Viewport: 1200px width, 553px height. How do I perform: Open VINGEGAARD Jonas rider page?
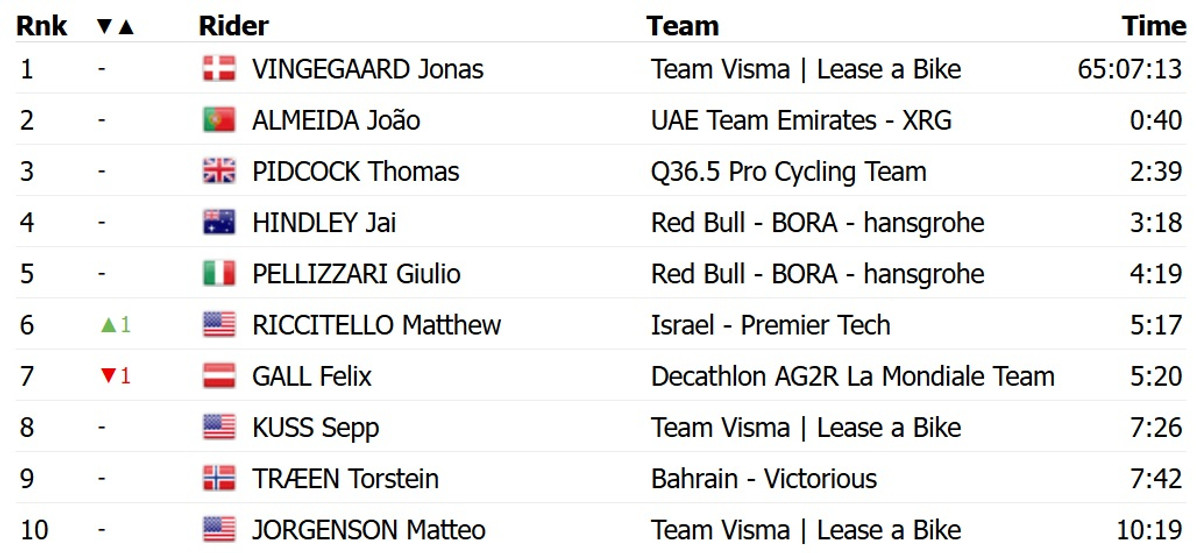(x=367, y=69)
